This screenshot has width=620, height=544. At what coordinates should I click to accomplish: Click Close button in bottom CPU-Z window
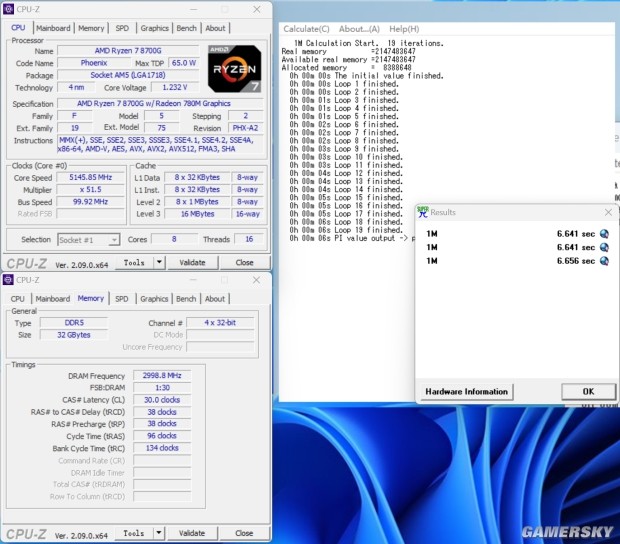click(244, 533)
